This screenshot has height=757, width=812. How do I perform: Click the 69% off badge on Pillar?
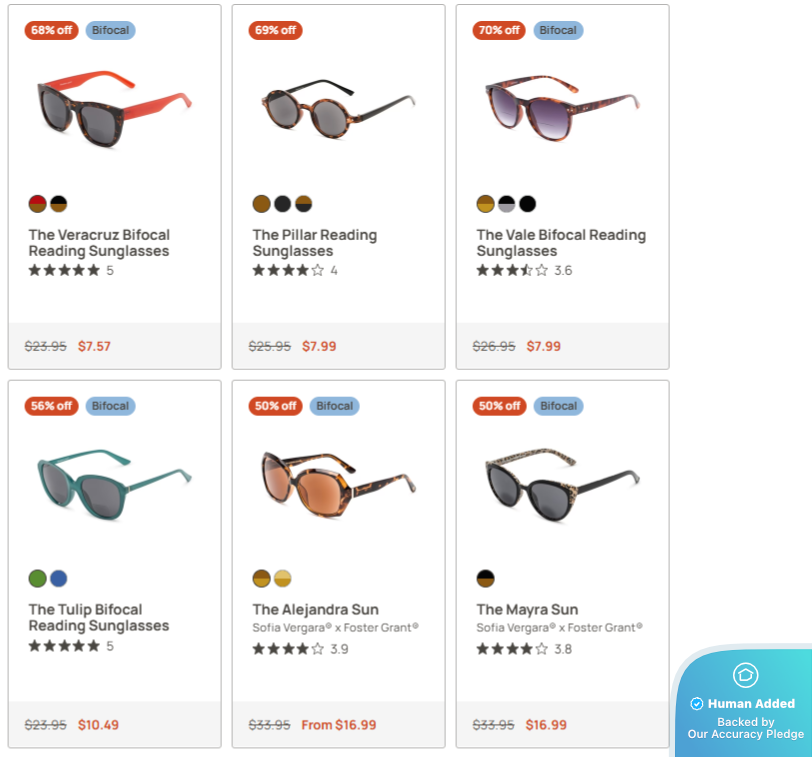pos(275,30)
